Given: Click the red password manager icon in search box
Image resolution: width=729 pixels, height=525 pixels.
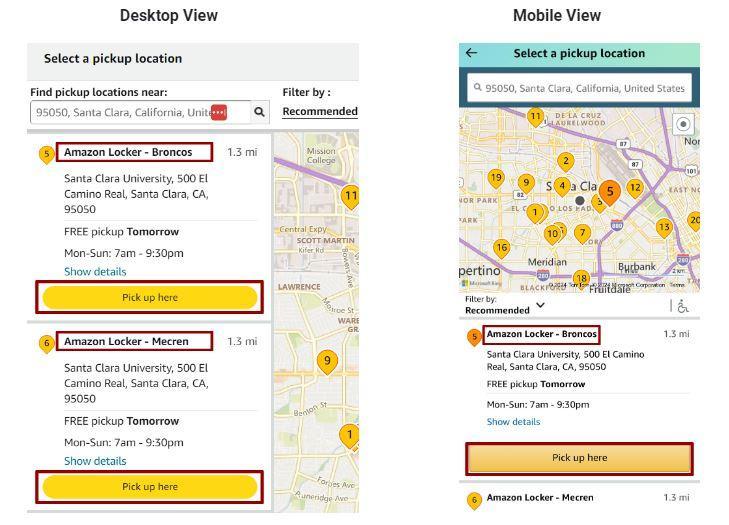Looking at the screenshot, I should tap(218, 112).
